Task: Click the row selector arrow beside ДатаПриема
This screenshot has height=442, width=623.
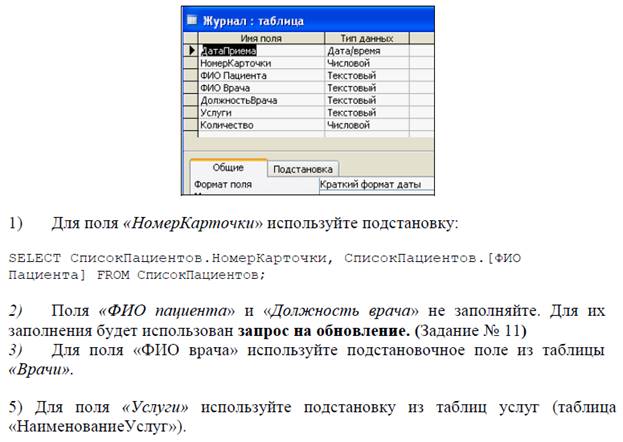Action: (192, 50)
